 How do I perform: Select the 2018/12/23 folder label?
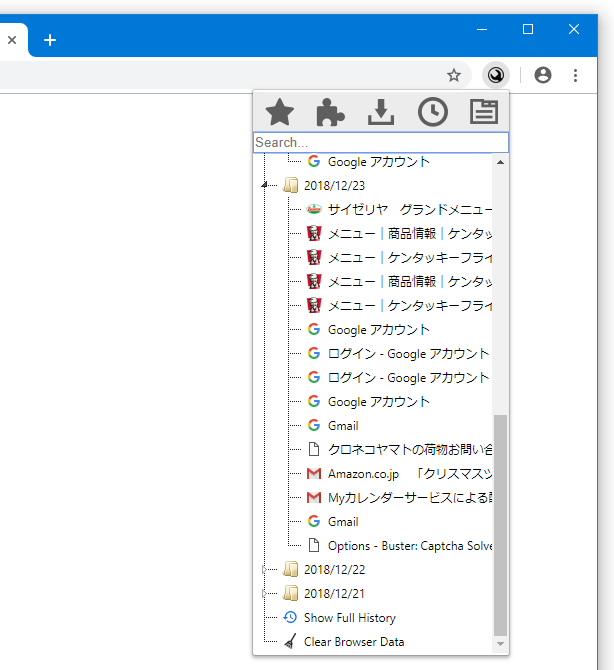334,186
